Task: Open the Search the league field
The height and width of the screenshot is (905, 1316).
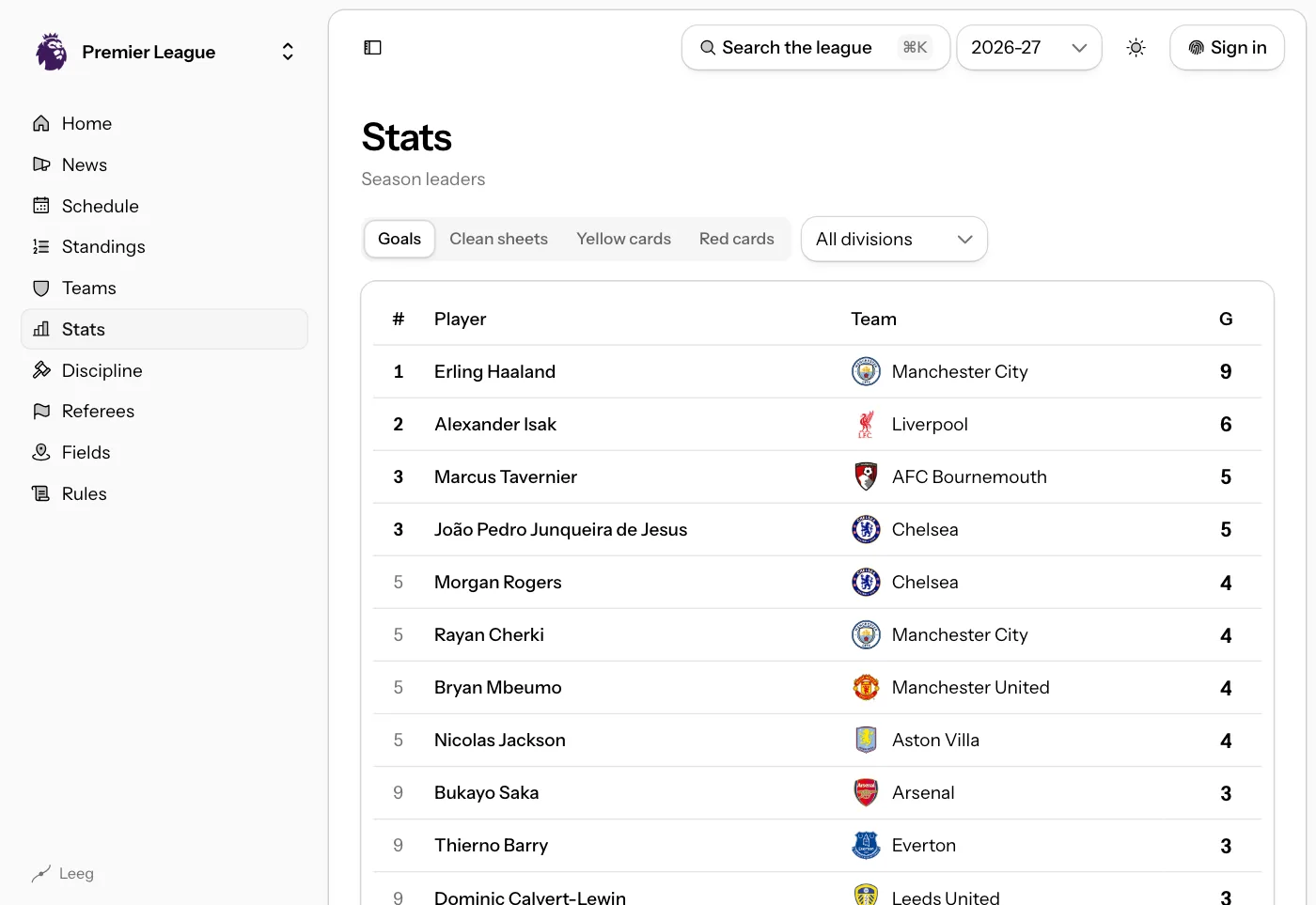Action: tap(815, 48)
